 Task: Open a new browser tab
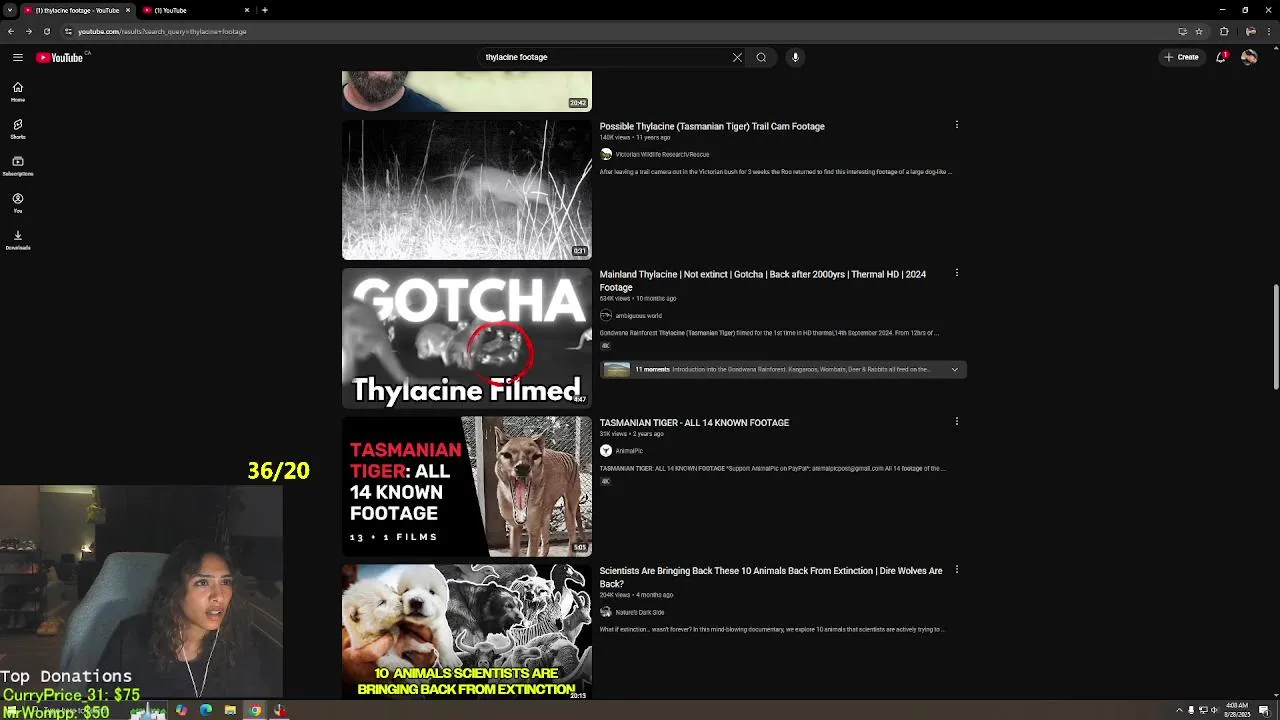(x=264, y=10)
